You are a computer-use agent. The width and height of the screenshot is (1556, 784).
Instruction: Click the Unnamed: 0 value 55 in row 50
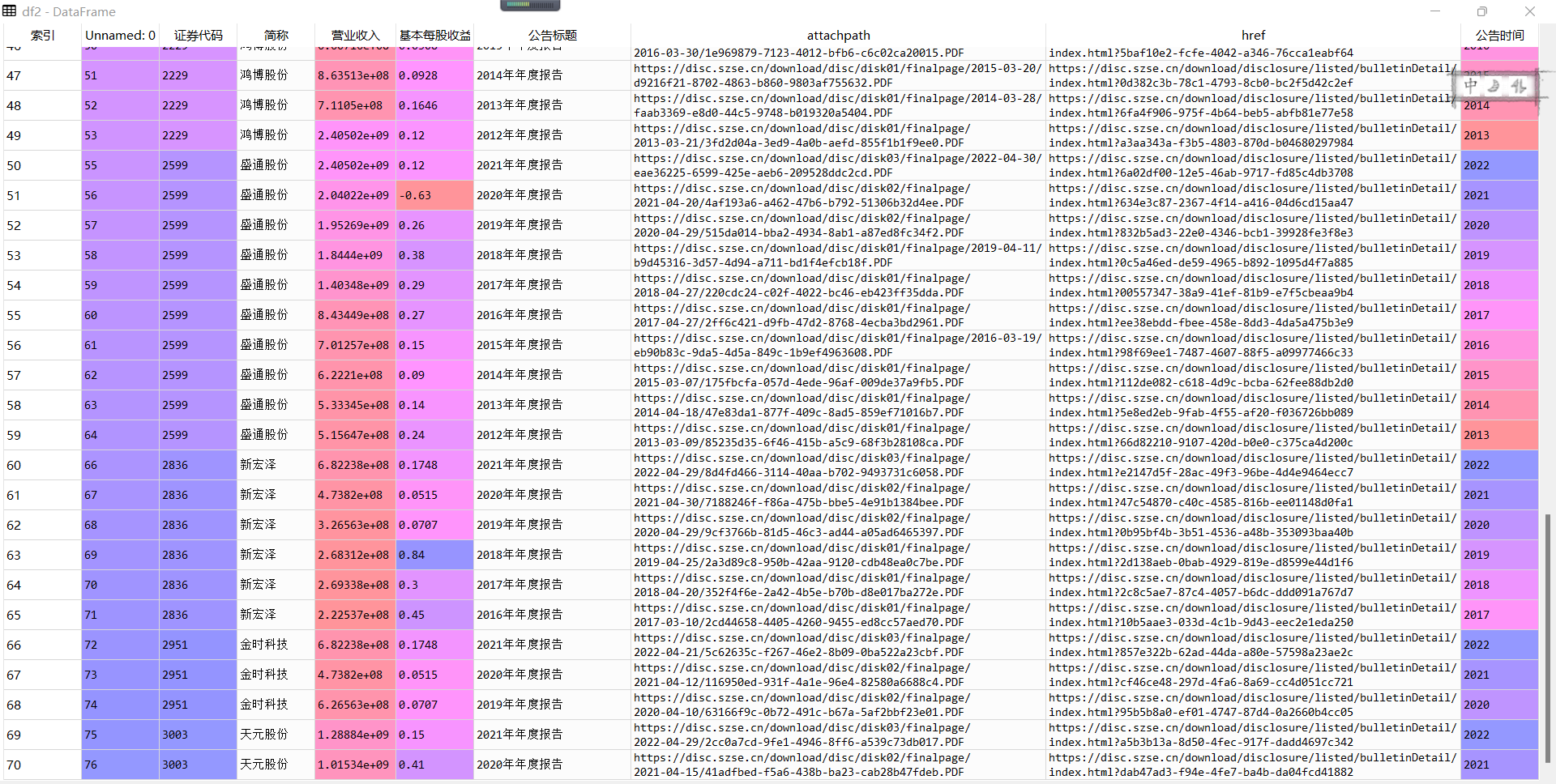120,165
